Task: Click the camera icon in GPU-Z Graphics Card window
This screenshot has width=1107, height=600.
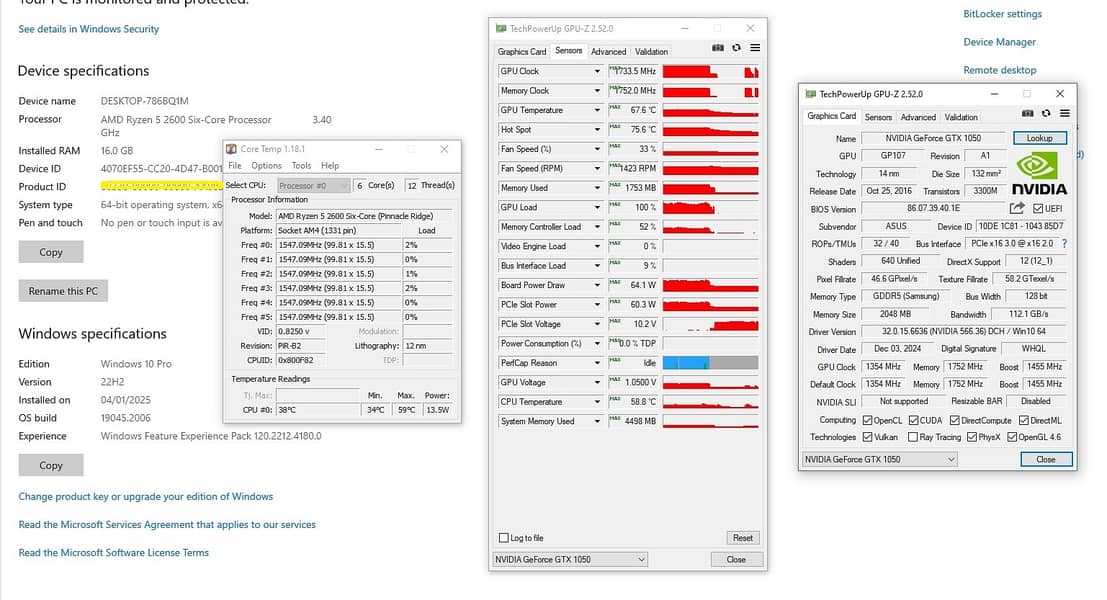Action: click(1029, 114)
